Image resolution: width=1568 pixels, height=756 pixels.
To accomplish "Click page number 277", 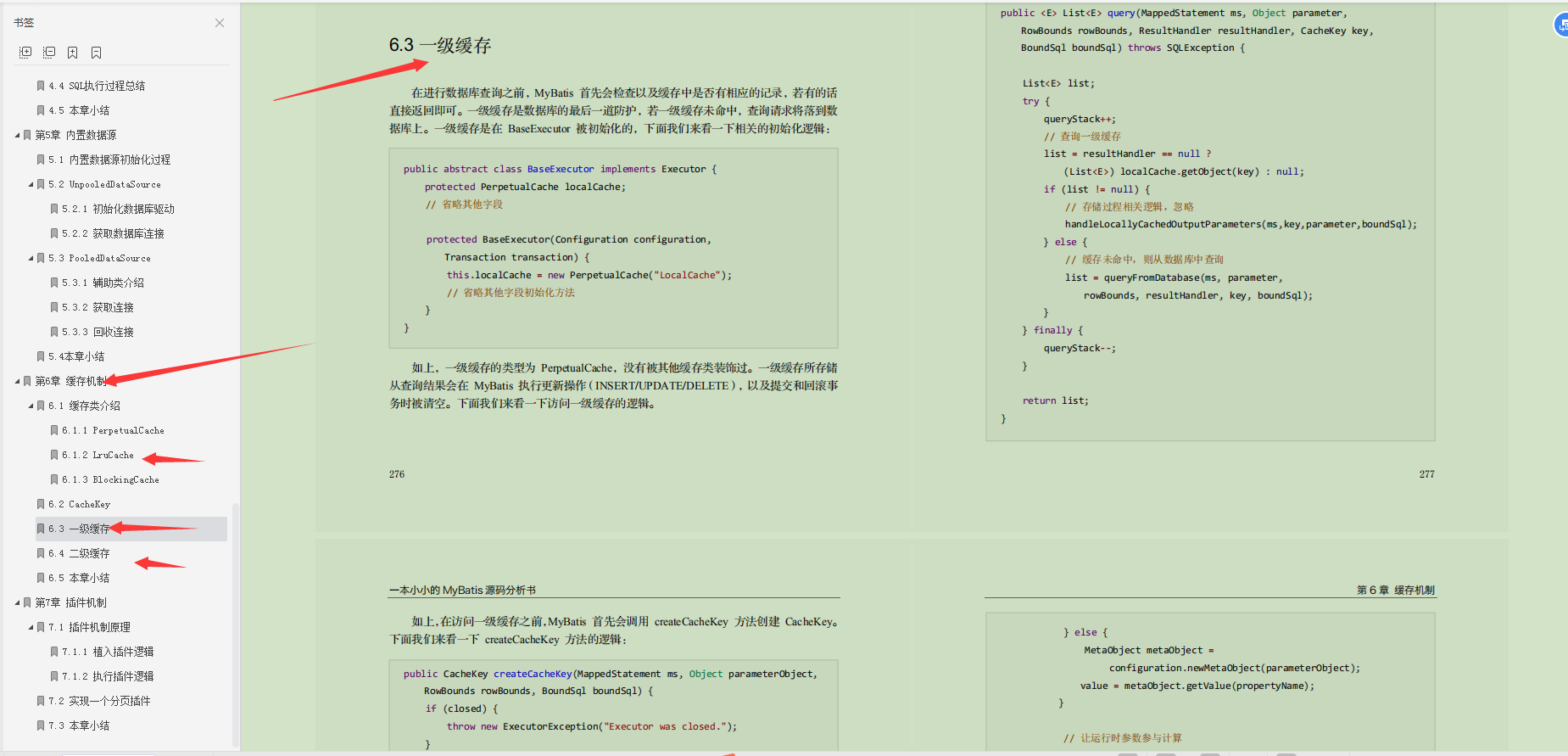I will point(1427,474).
